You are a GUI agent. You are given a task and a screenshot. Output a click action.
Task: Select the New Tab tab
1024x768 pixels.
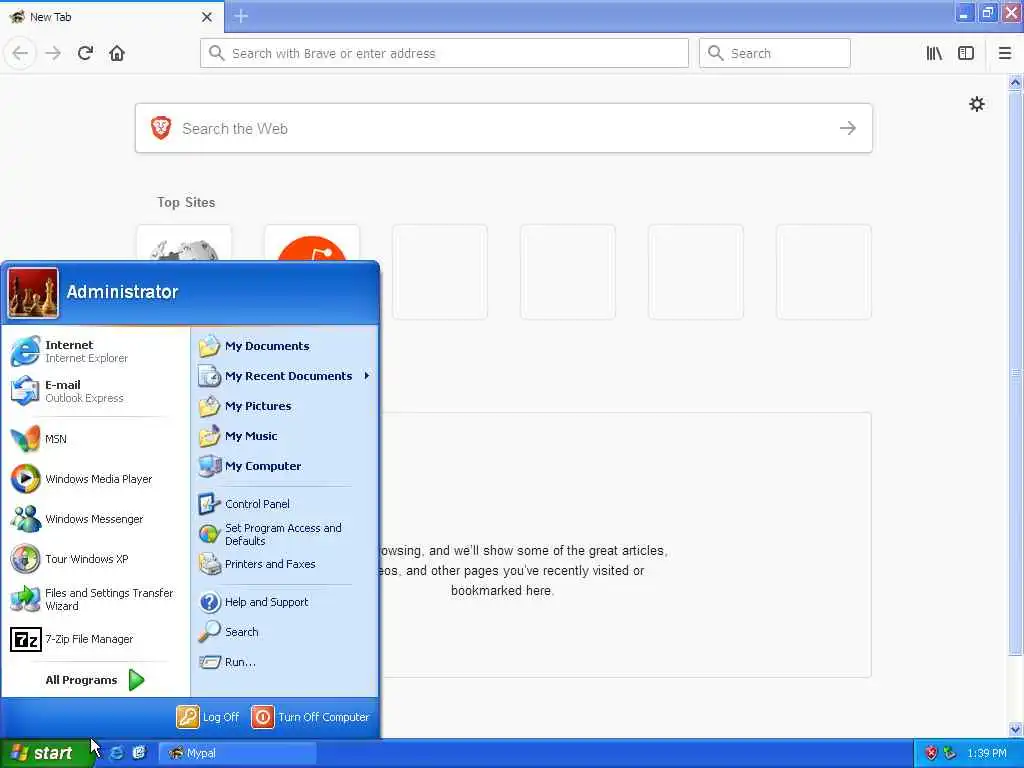[112, 17]
